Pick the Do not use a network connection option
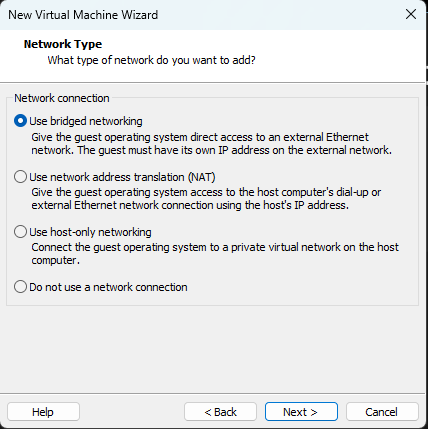428x429 pixels. [x=20, y=287]
